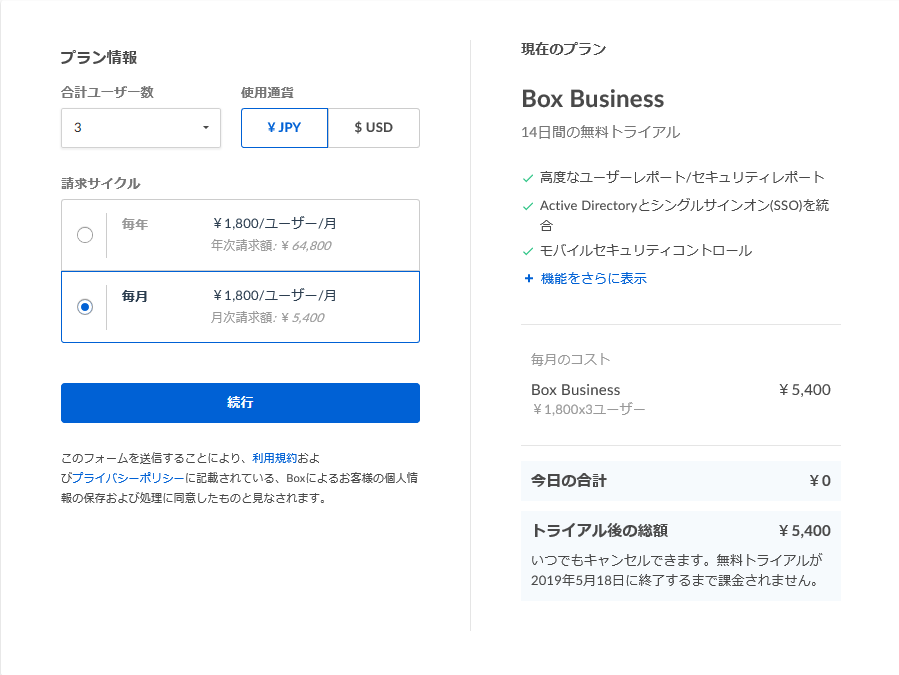The width and height of the screenshot is (899, 675).
Task: Switch currency to ¥ JPY
Action: [x=284, y=128]
